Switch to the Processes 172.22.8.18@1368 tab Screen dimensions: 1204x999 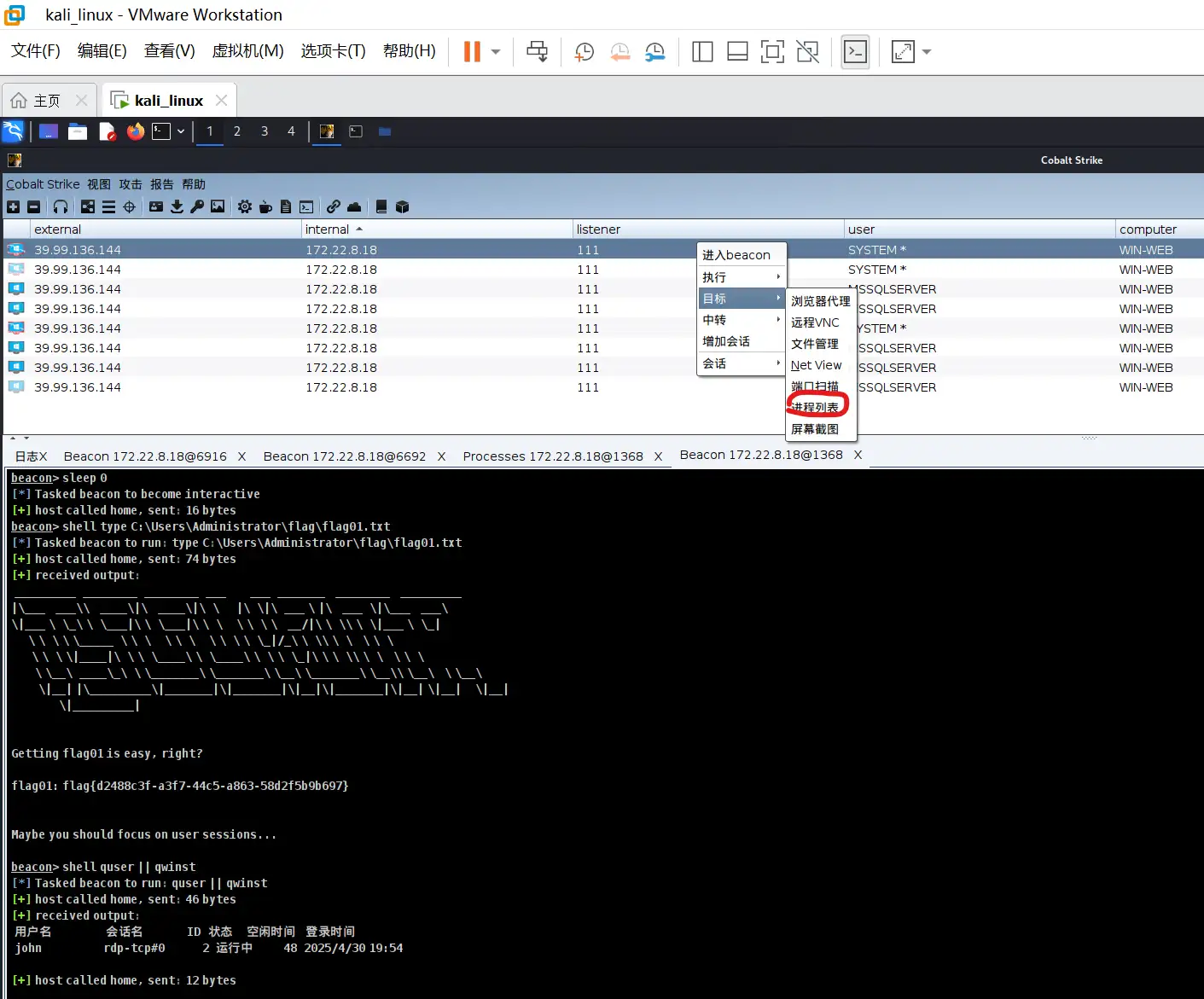click(x=553, y=456)
